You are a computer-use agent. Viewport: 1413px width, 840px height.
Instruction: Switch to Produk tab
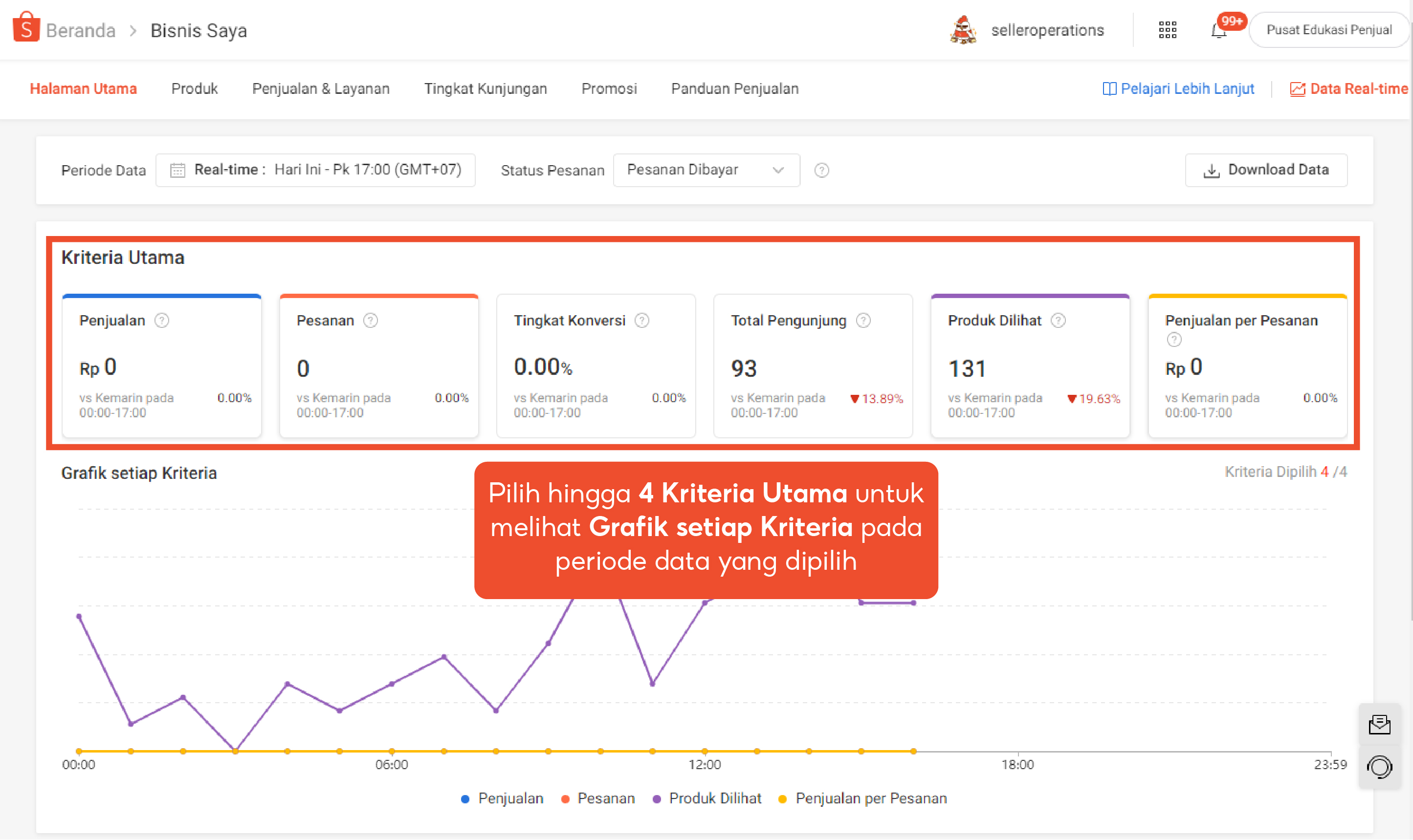[x=194, y=89]
